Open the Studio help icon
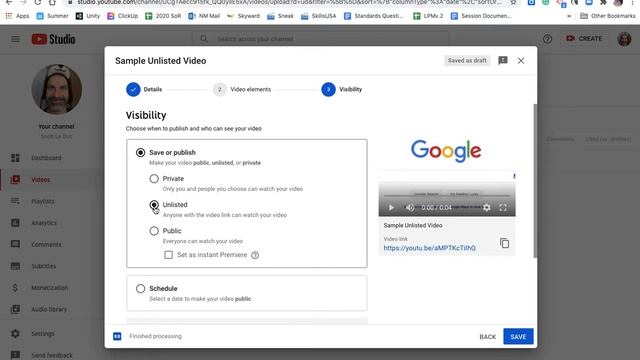640x360 pixels. tap(547, 39)
